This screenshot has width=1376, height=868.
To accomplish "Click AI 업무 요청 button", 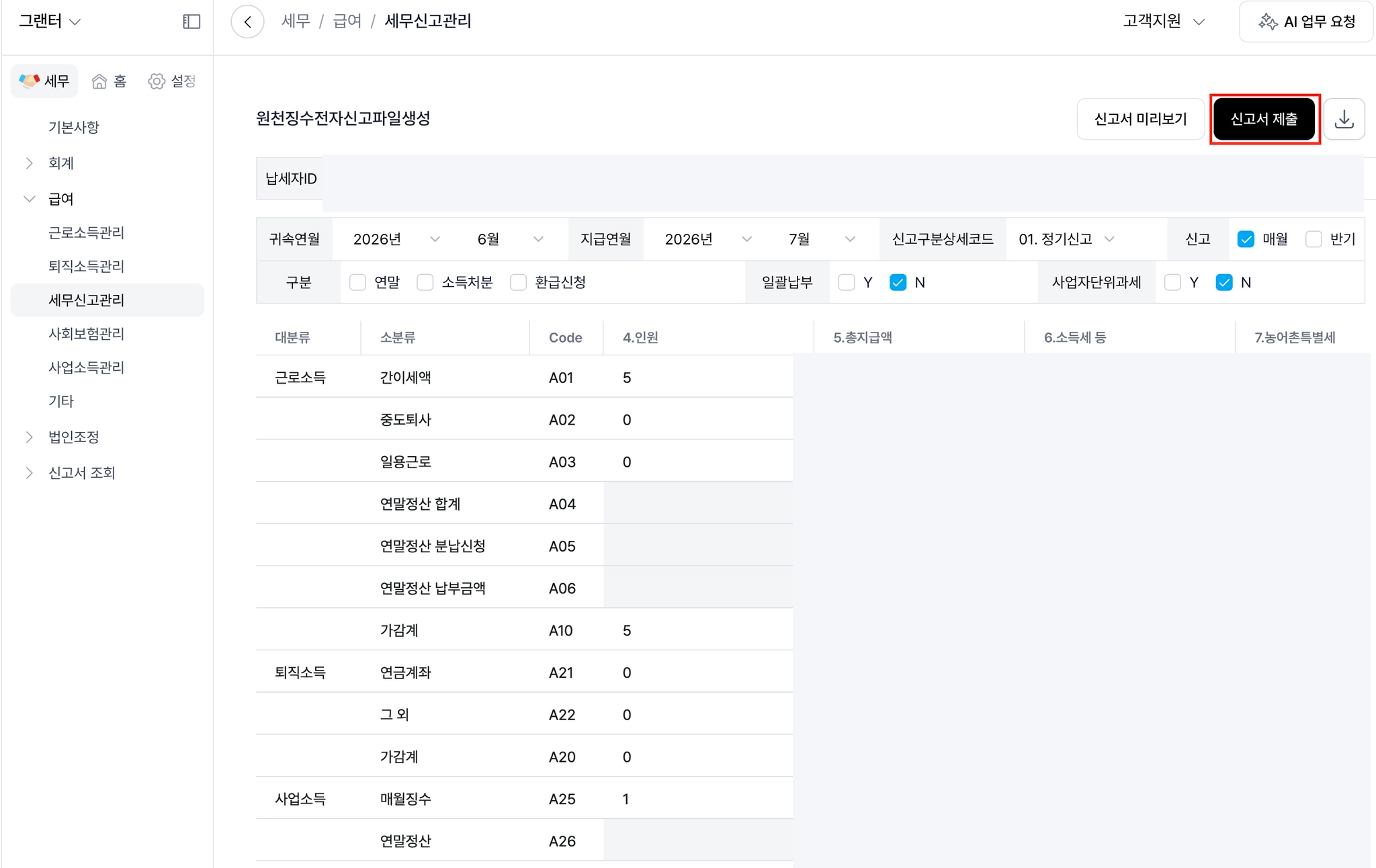I will click(1306, 21).
